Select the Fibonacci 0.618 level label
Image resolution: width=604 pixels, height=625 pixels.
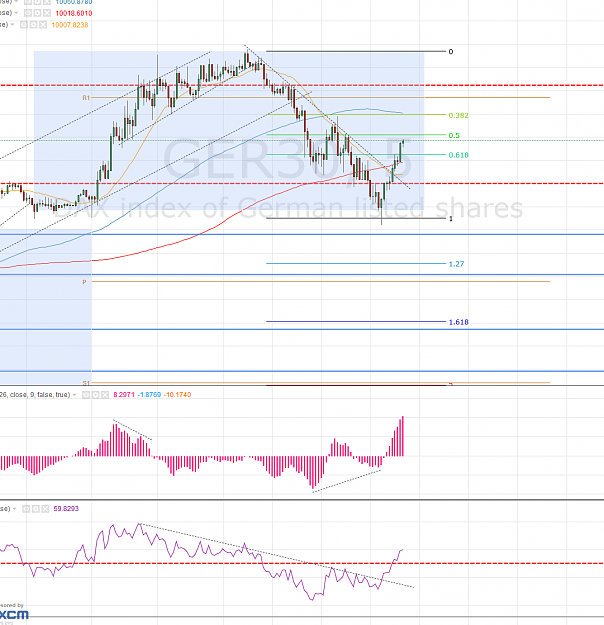coord(458,155)
